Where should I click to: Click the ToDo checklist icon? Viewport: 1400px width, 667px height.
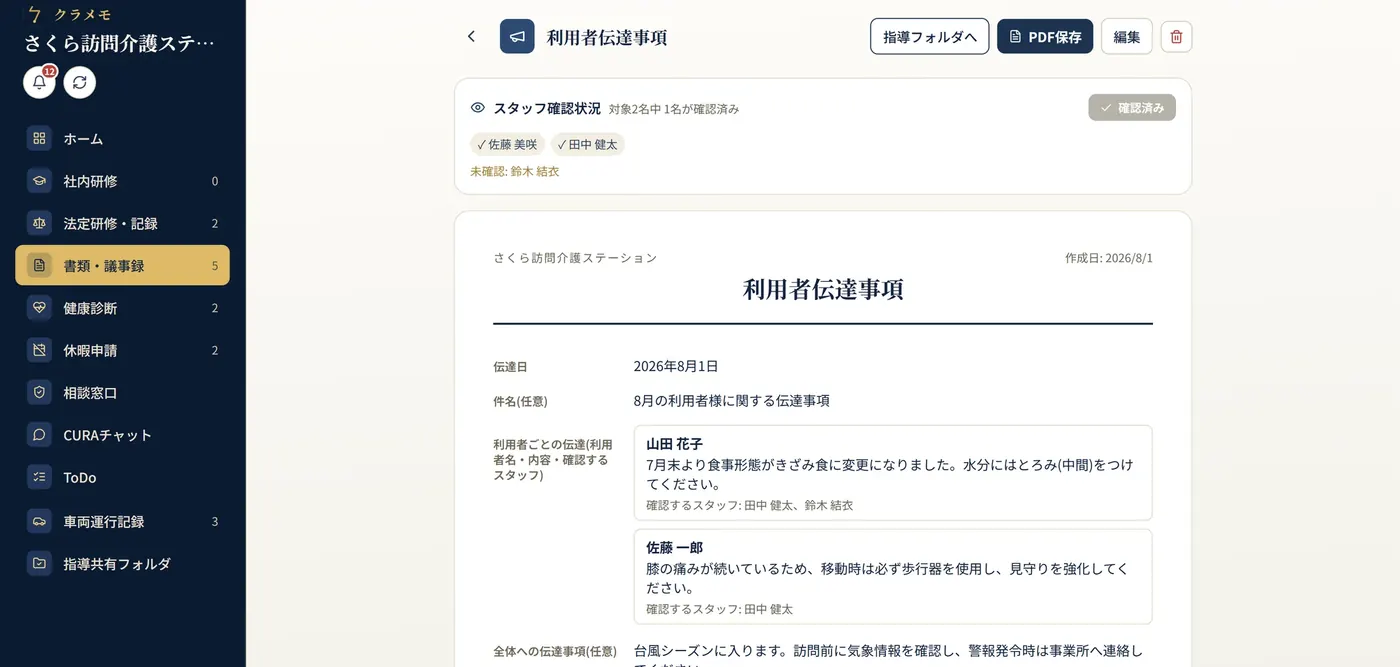[x=39, y=477]
